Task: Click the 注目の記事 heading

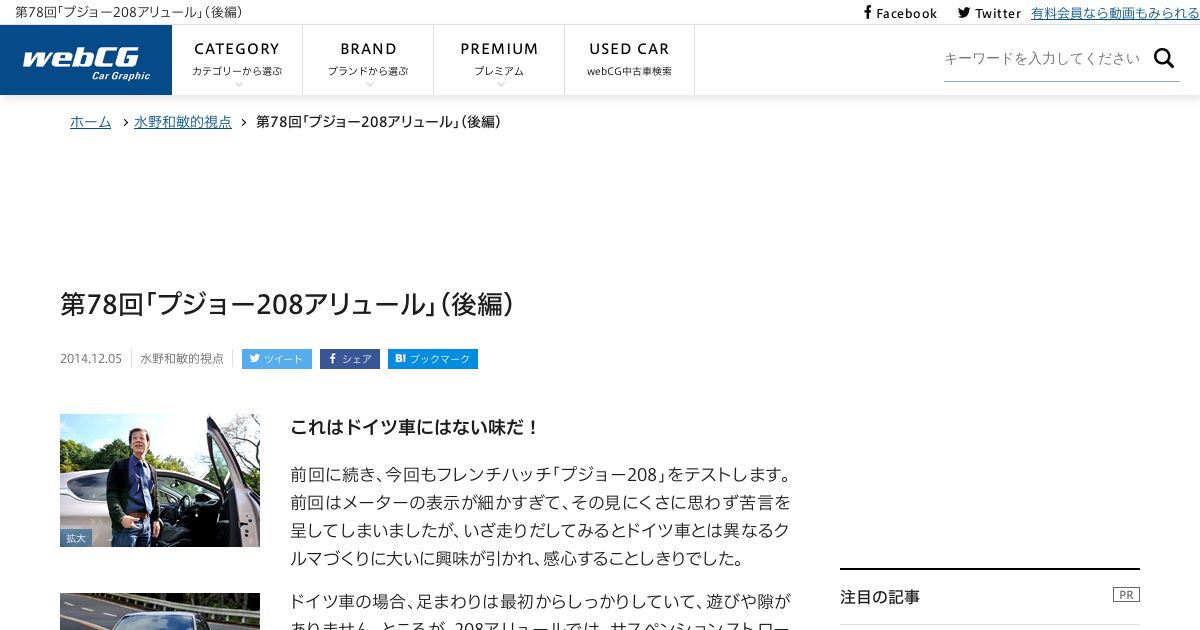Action: (880, 597)
